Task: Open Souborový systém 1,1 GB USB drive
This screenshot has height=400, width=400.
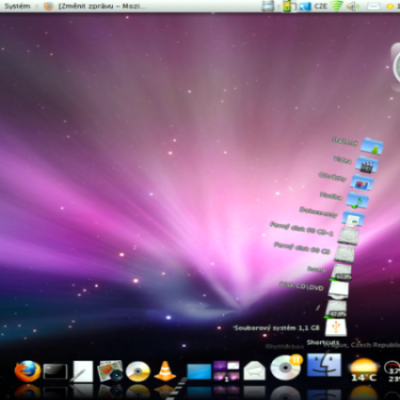Action: point(336,327)
